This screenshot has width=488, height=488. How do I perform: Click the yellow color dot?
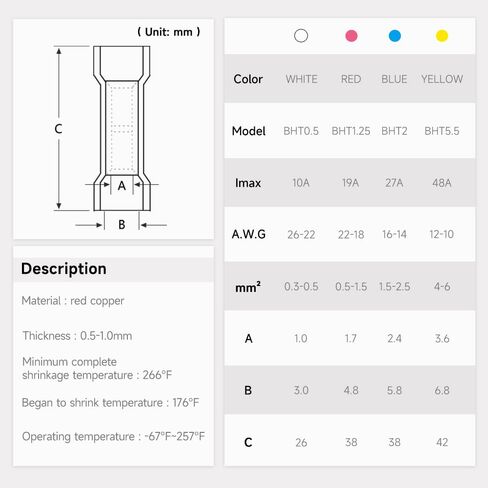point(442,36)
